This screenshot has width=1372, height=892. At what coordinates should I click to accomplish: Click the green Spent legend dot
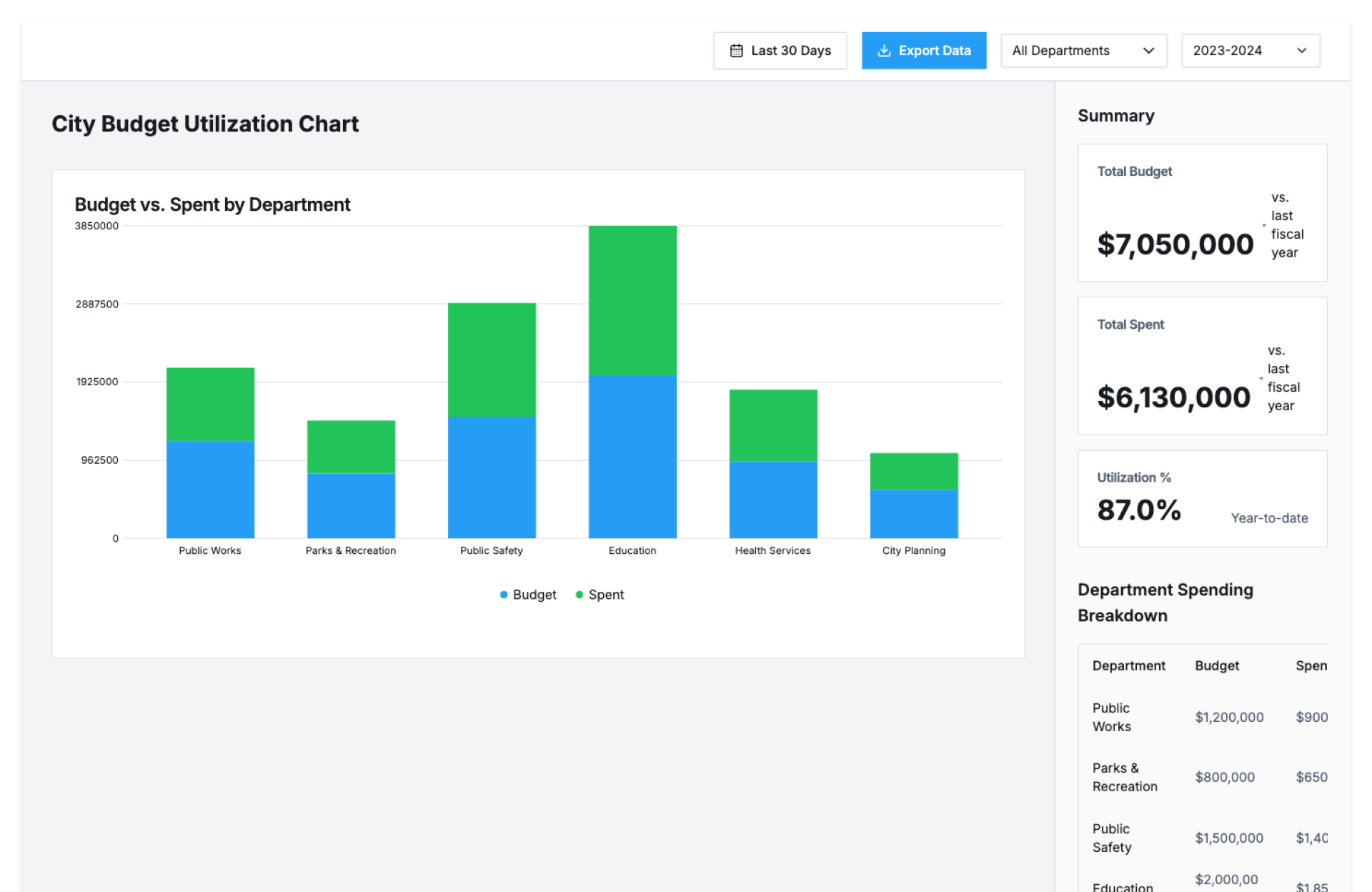point(580,595)
